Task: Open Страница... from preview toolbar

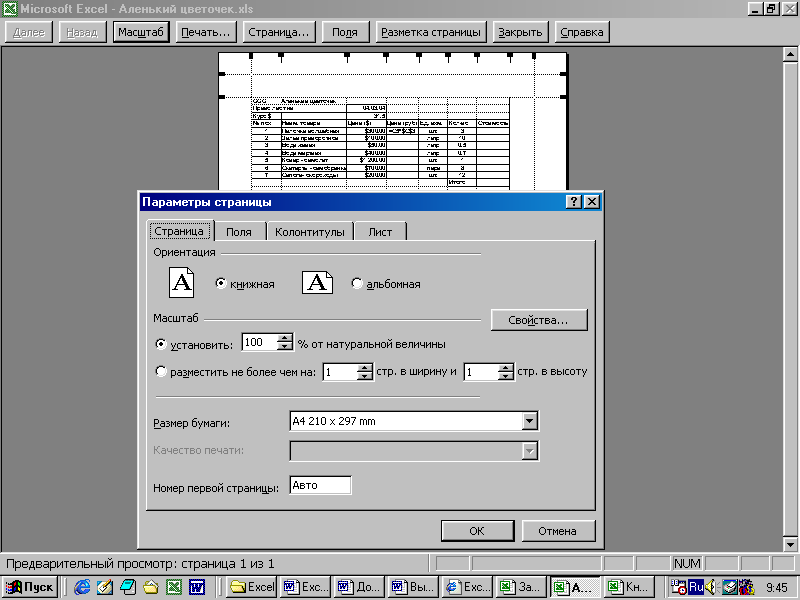Action: pyautogui.click(x=279, y=32)
